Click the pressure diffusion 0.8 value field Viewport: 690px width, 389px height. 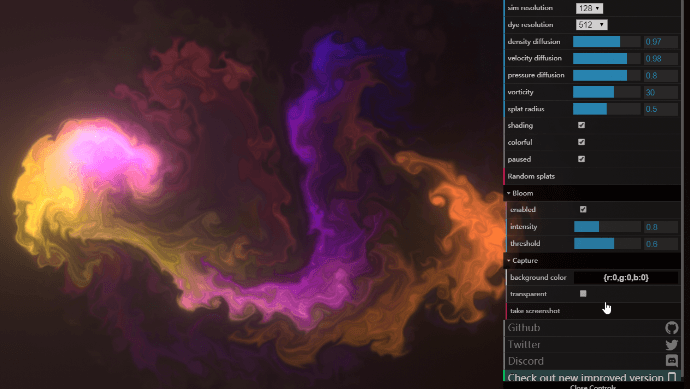coord(661,75)
